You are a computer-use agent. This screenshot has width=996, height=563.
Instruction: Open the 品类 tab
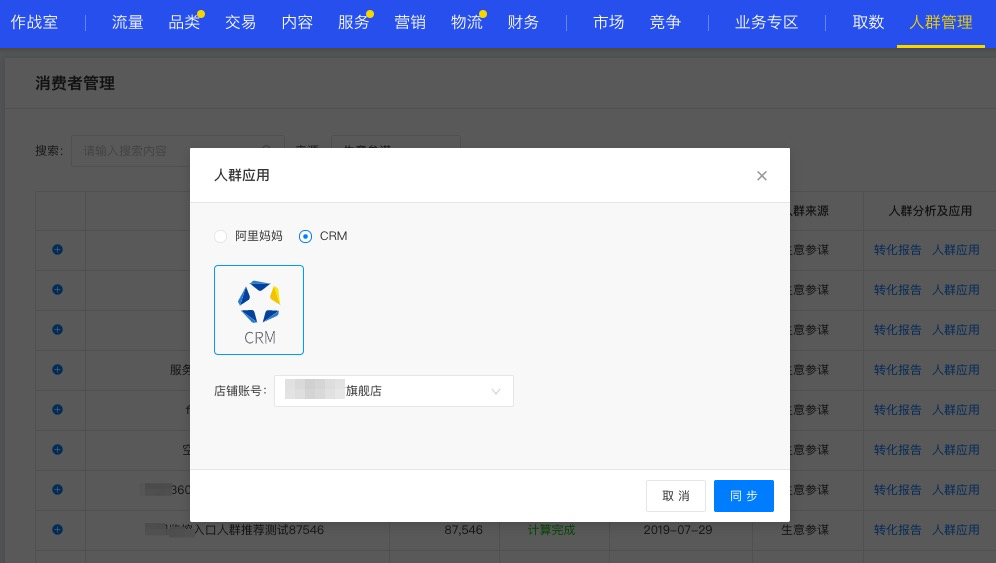pyautogui.click(x=184, y=22)
